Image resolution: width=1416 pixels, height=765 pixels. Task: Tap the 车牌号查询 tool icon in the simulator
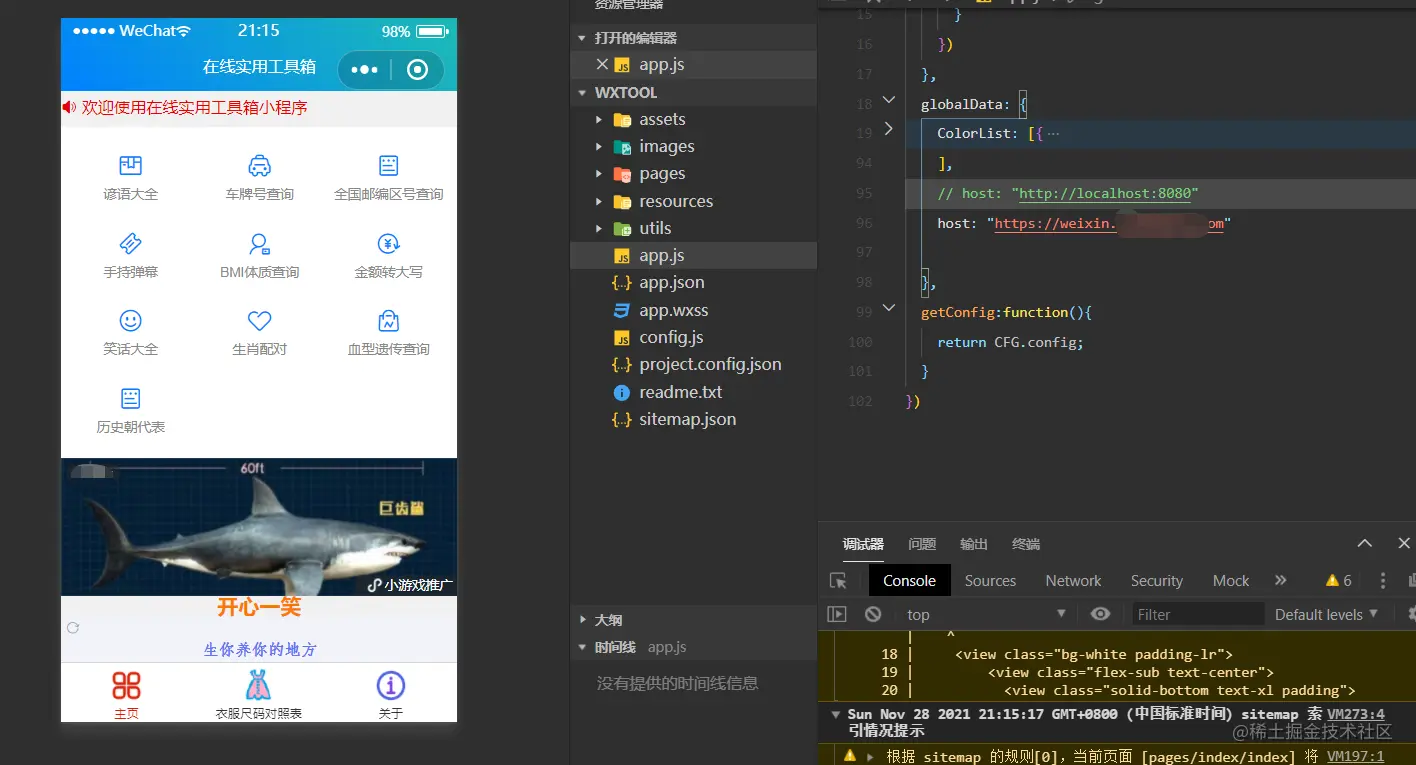coord(259,165)
